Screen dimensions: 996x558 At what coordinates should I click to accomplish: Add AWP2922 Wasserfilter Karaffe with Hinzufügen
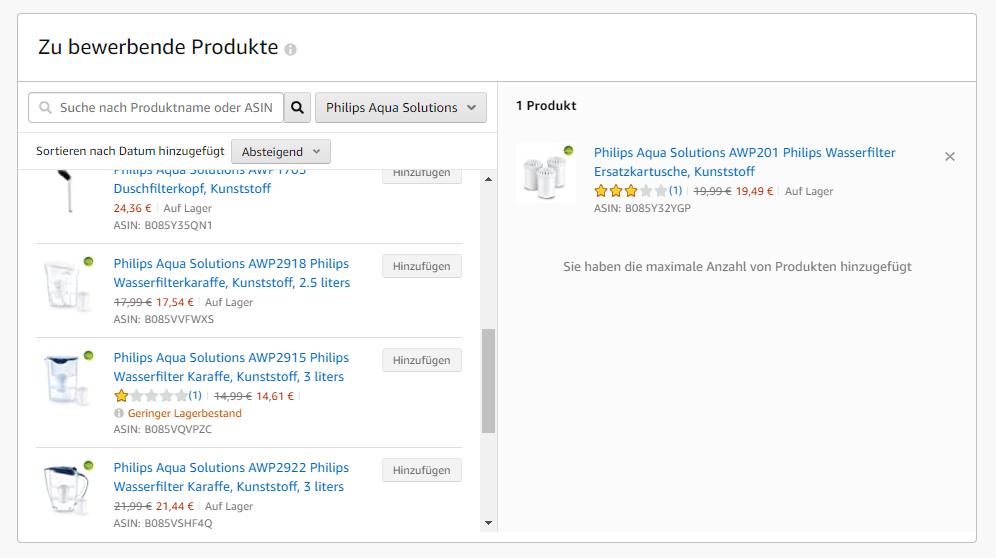422,470
